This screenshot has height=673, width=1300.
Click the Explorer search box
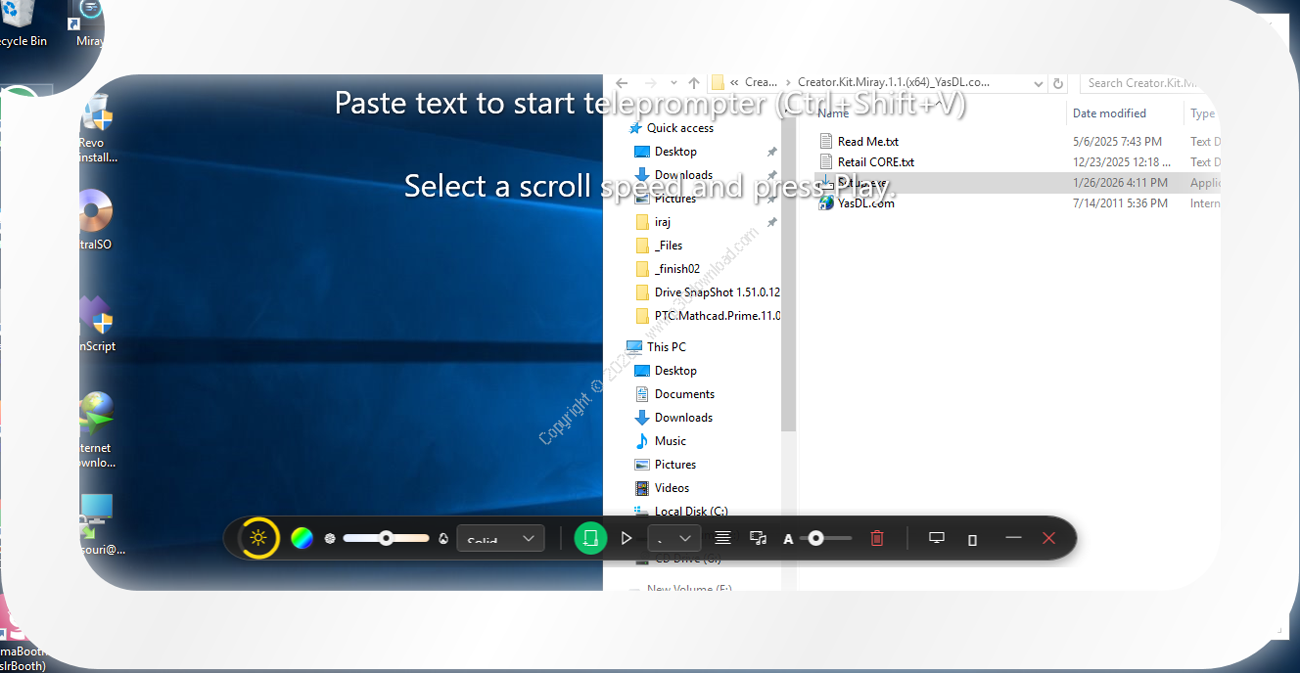click(x=1148, y=83)
